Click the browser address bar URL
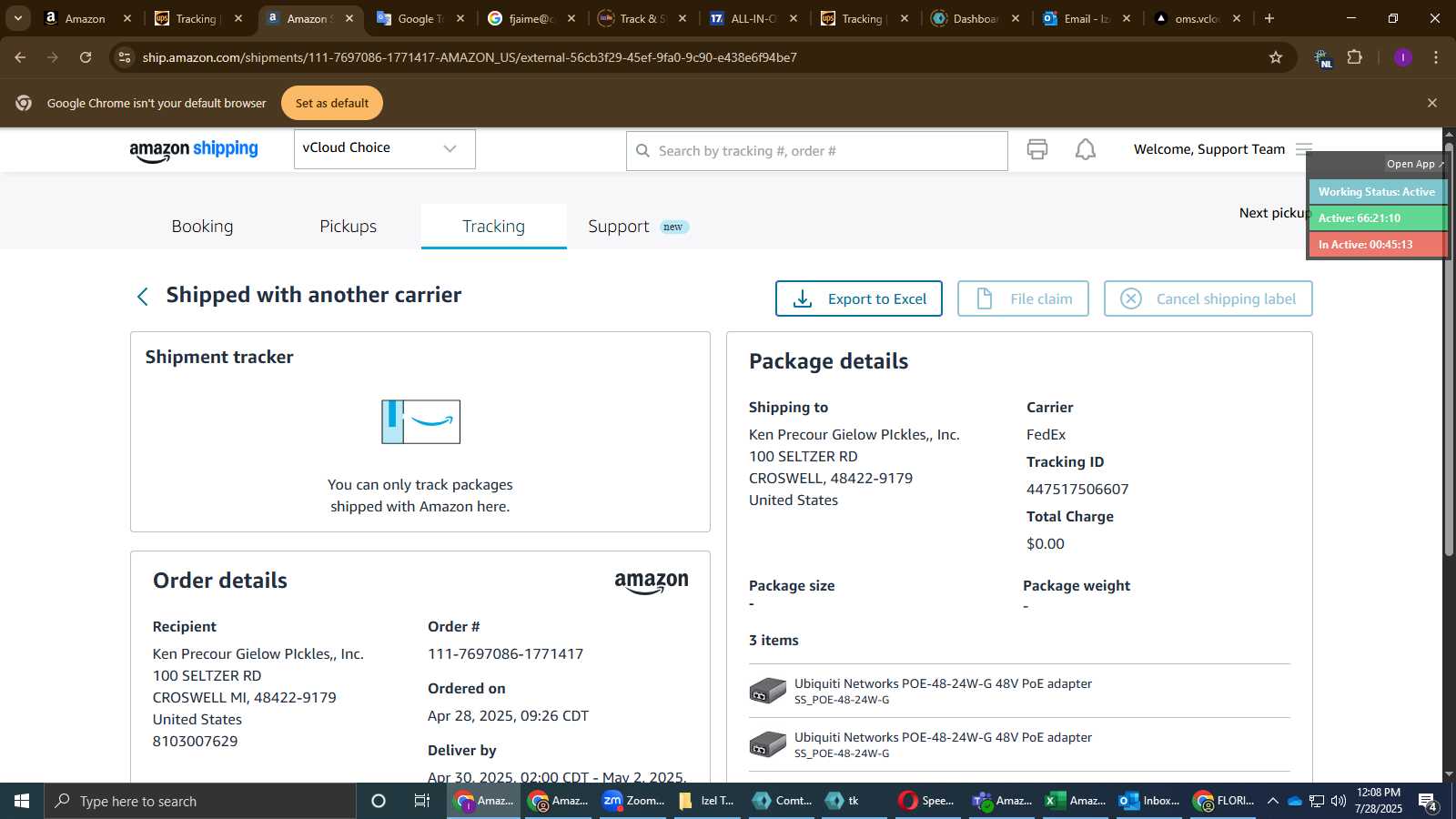The image size is (1456, 819). coord(470,57)
